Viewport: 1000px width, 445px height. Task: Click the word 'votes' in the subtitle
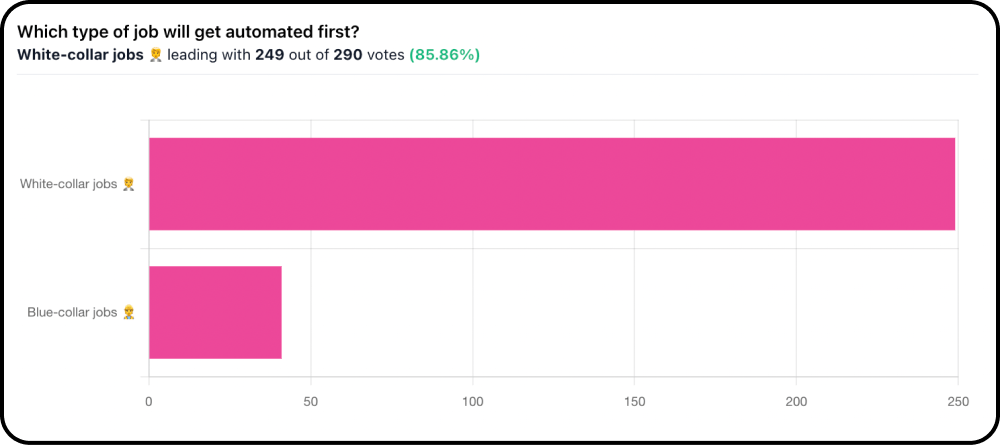[385, 55]
